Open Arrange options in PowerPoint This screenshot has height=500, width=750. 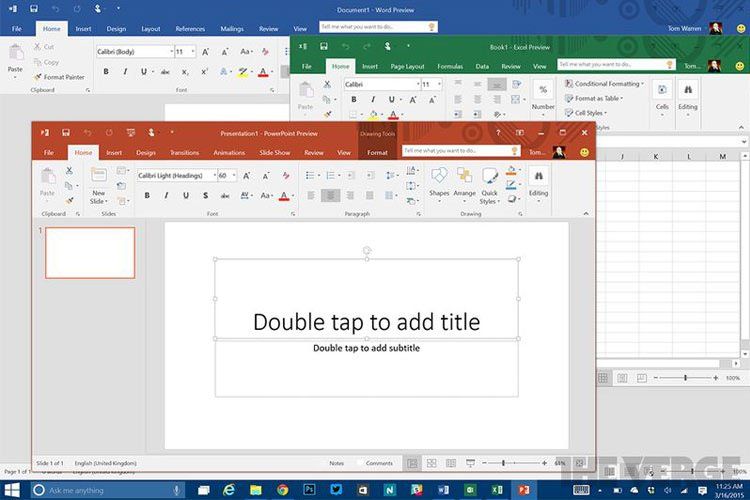coord(464,186)
